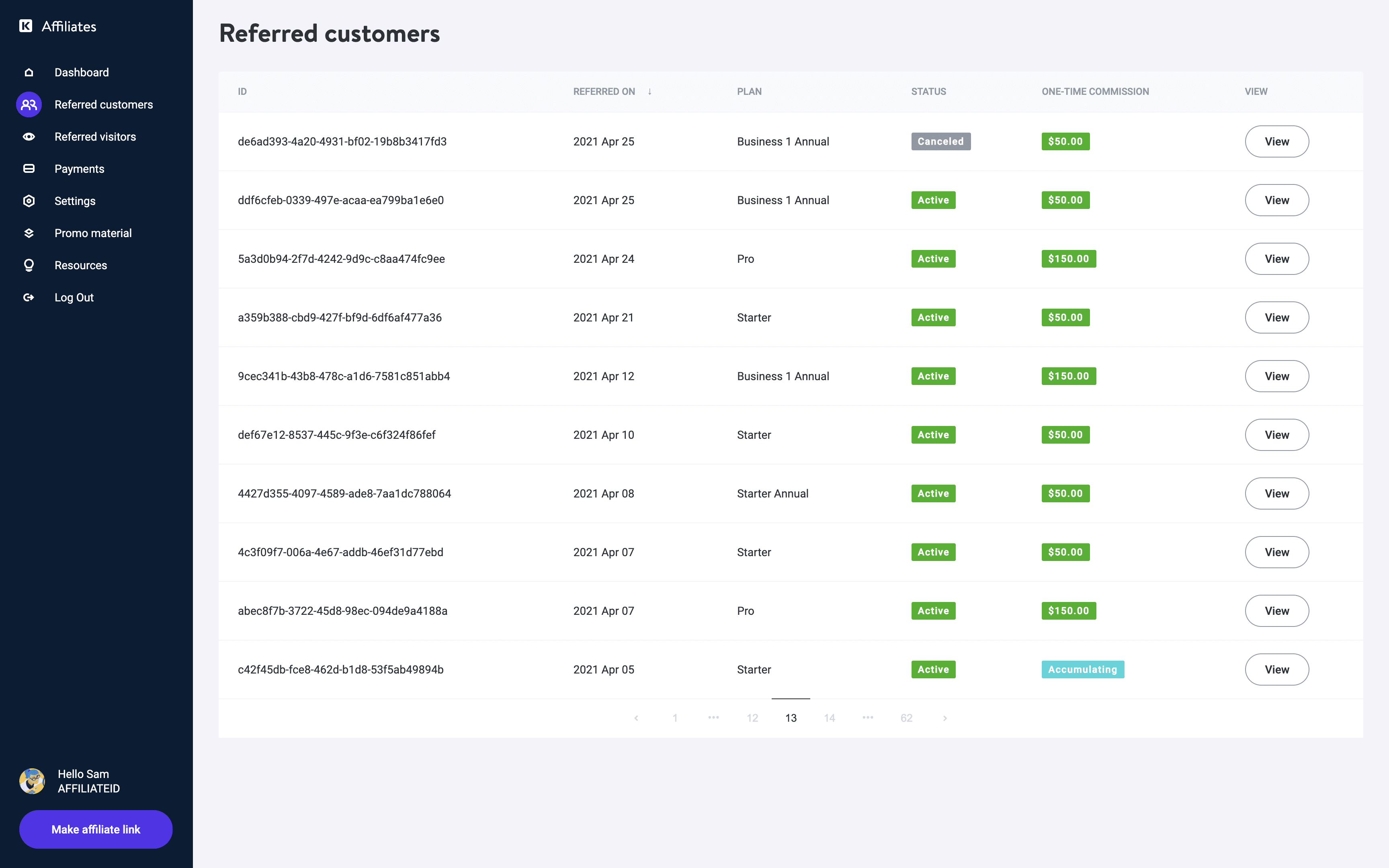View the customer with Accumulating commission
Viewport: 1389px width, 868px height.
(x=1276, y=669)
